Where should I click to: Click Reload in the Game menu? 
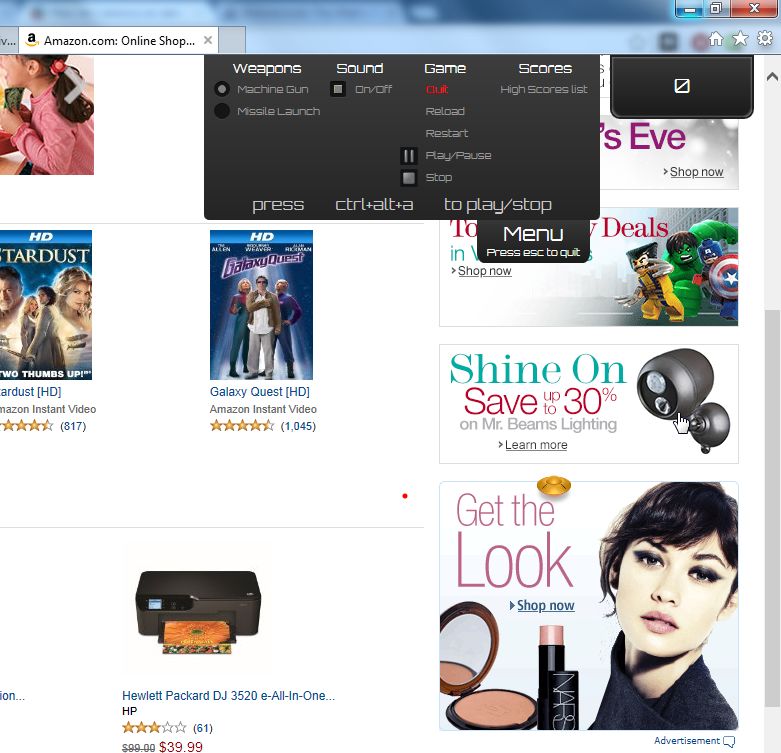point(445,111)
